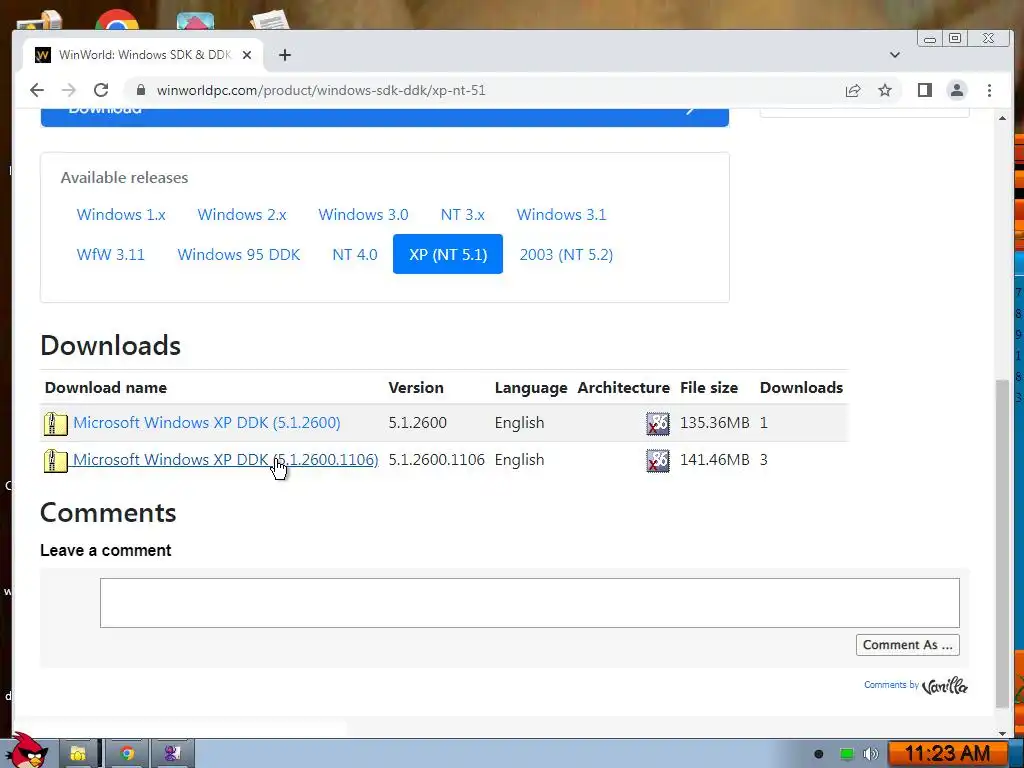The width and height of the screenshot is (1024, 768).
Task: Select Windows 3.1 release
Action: pos(561,215)
